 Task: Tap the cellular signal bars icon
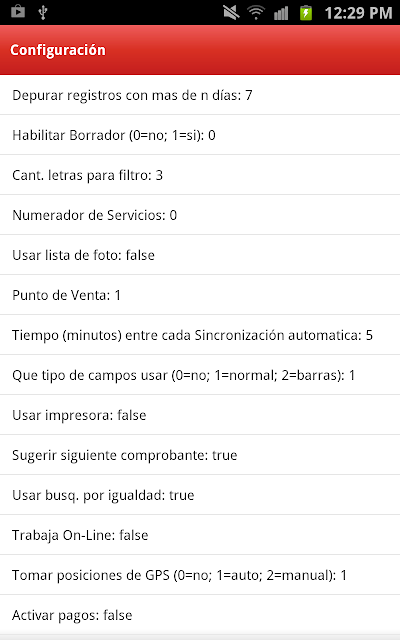[x=281, y=13]
